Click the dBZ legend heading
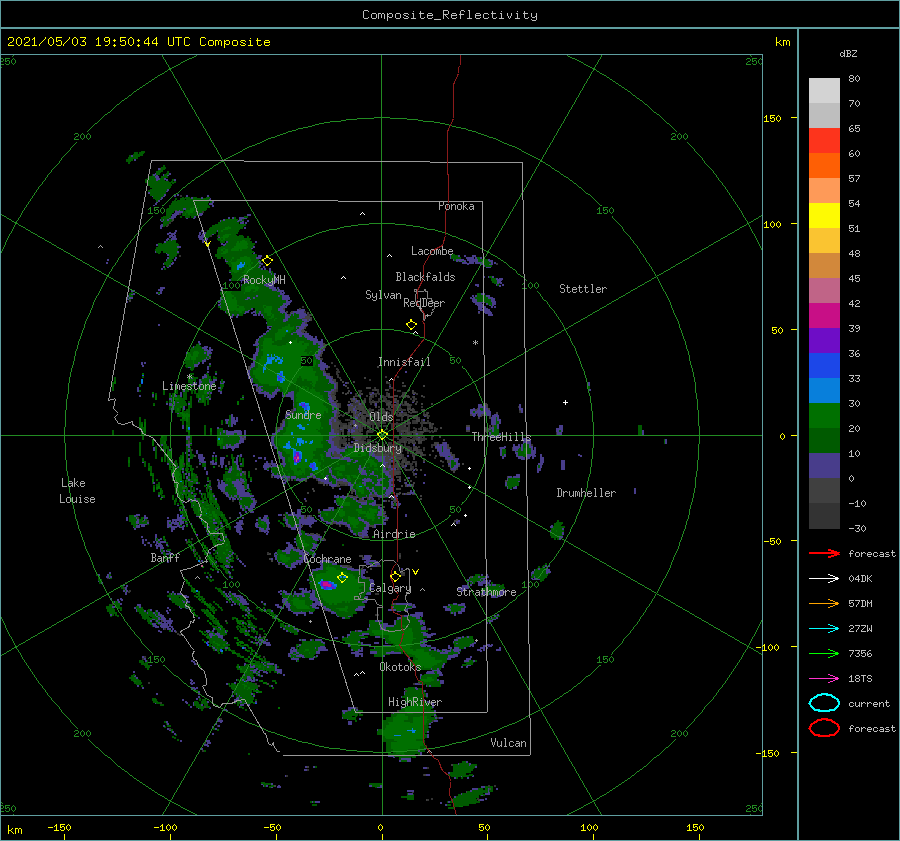This screenshot has width=900, height=841. (848, 53)
